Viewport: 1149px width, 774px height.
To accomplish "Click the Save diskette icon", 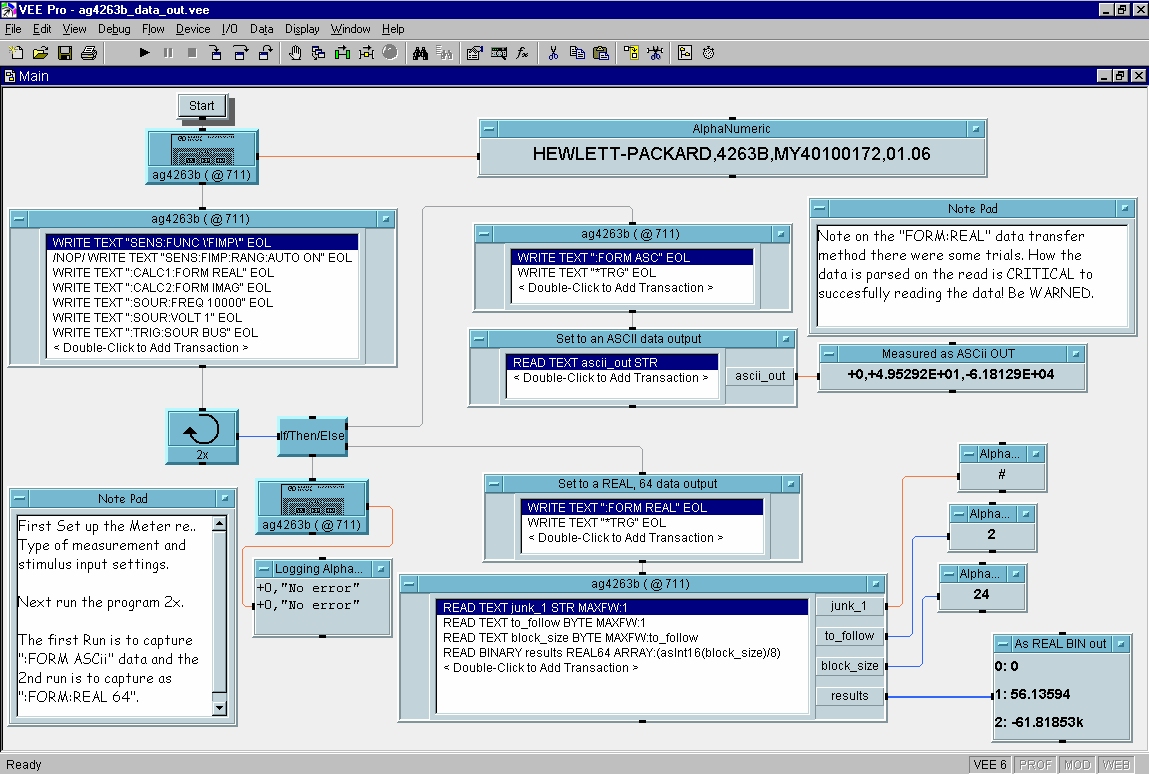I will [65, 53].
